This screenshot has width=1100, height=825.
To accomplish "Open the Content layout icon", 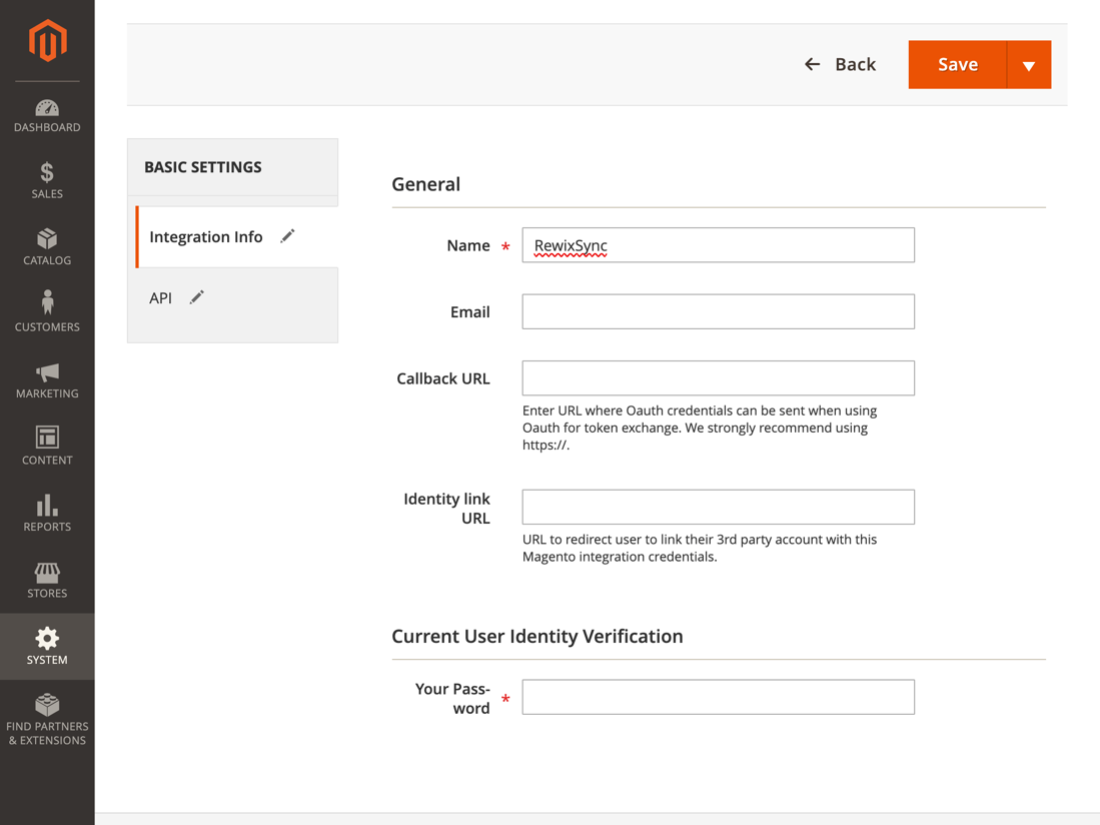I will 47,437.
